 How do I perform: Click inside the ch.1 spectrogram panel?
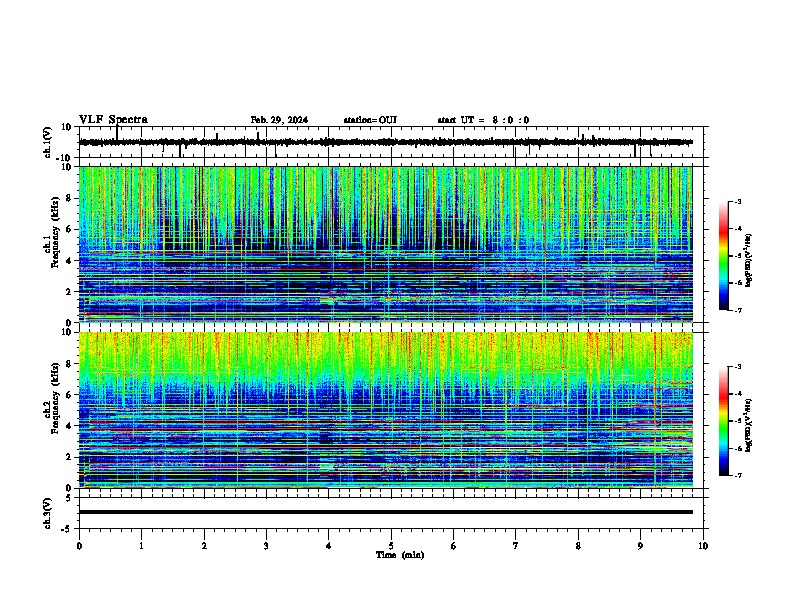386,244
